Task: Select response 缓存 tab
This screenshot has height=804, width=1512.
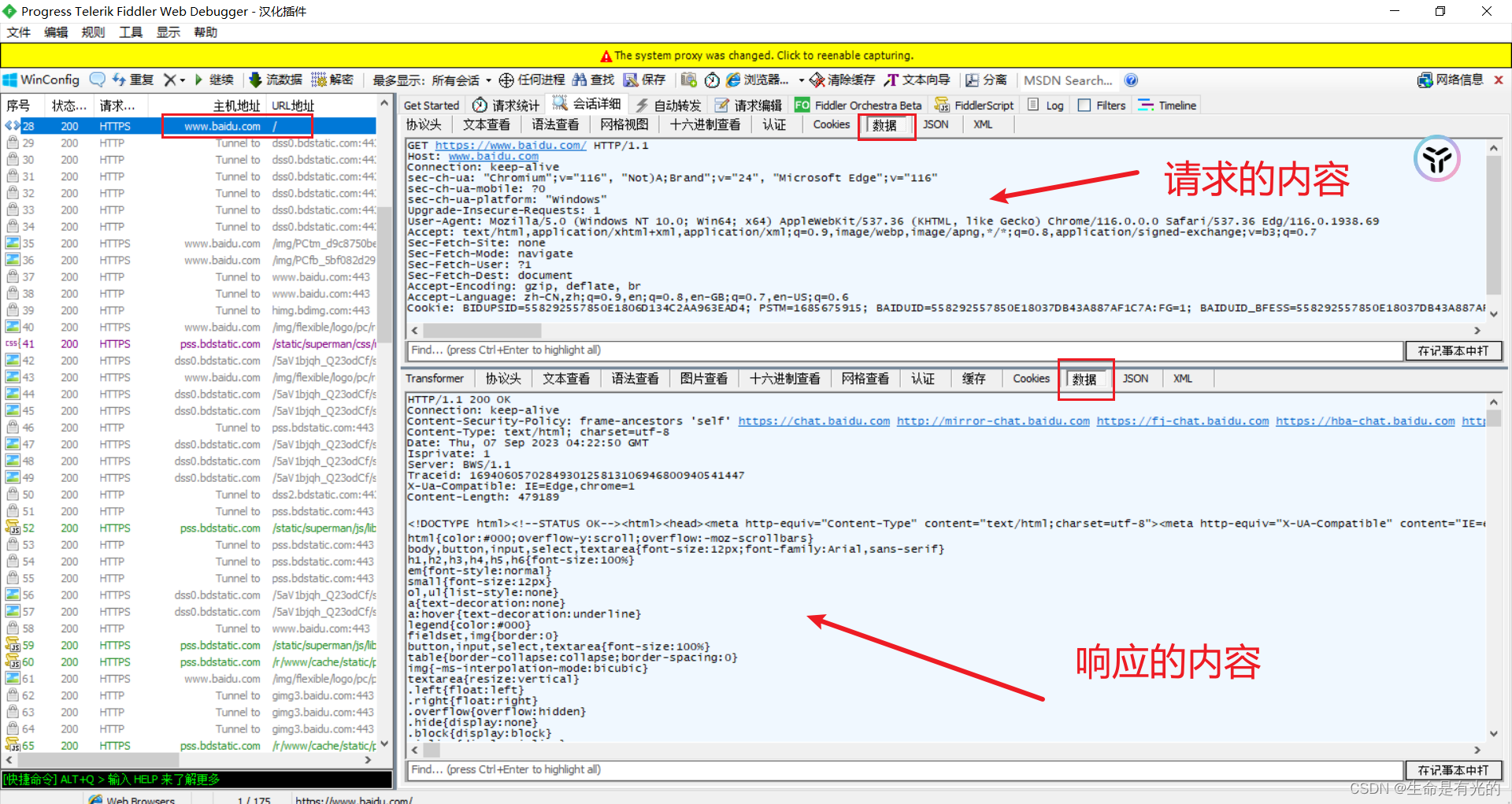Action: coord(973,379)
